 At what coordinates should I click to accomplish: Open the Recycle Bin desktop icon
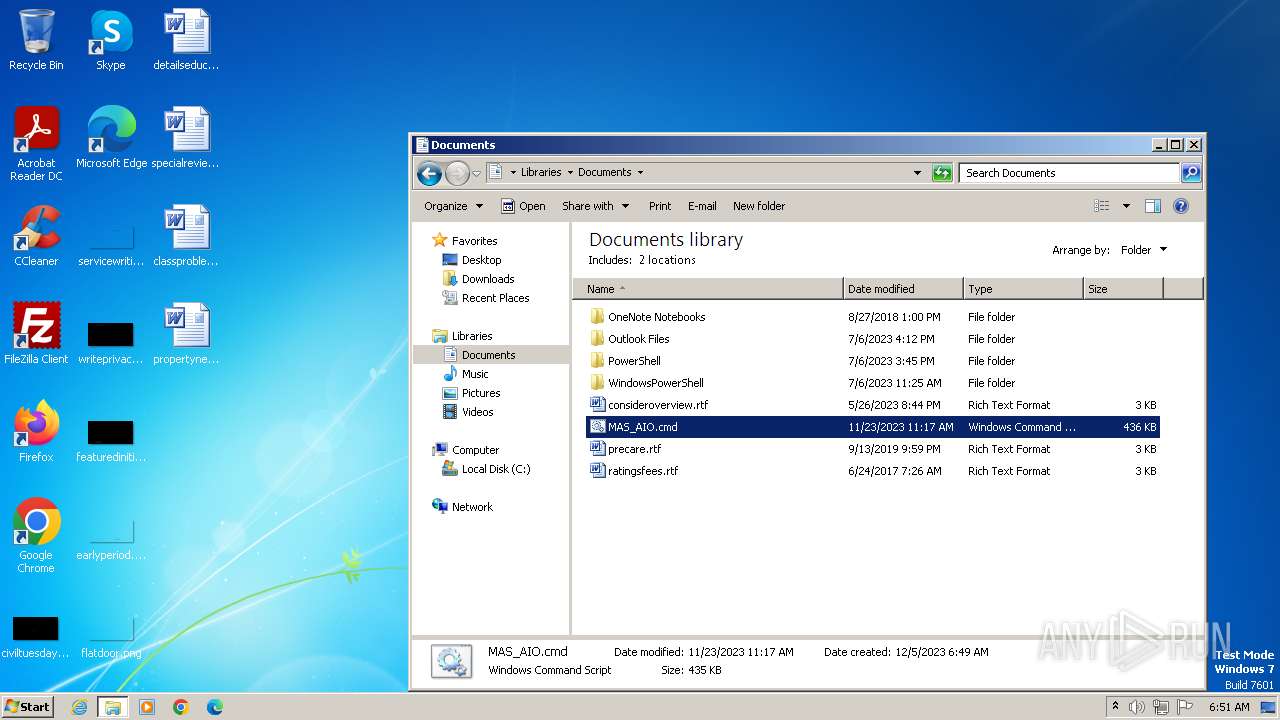pos(36,40)
